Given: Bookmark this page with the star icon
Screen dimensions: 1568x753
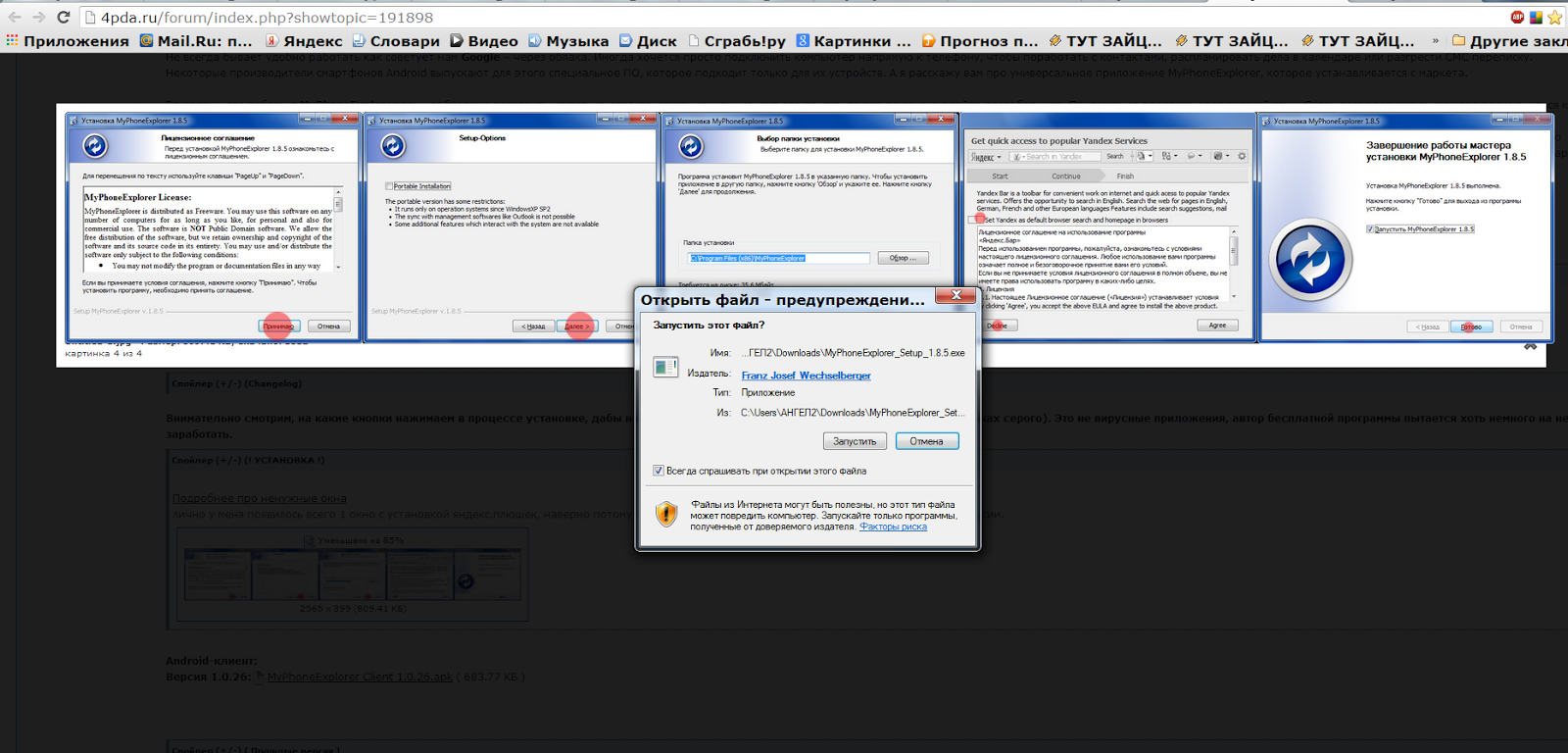Looking at the screenshot, I should pyautogui.click(x=1555, y=18).
